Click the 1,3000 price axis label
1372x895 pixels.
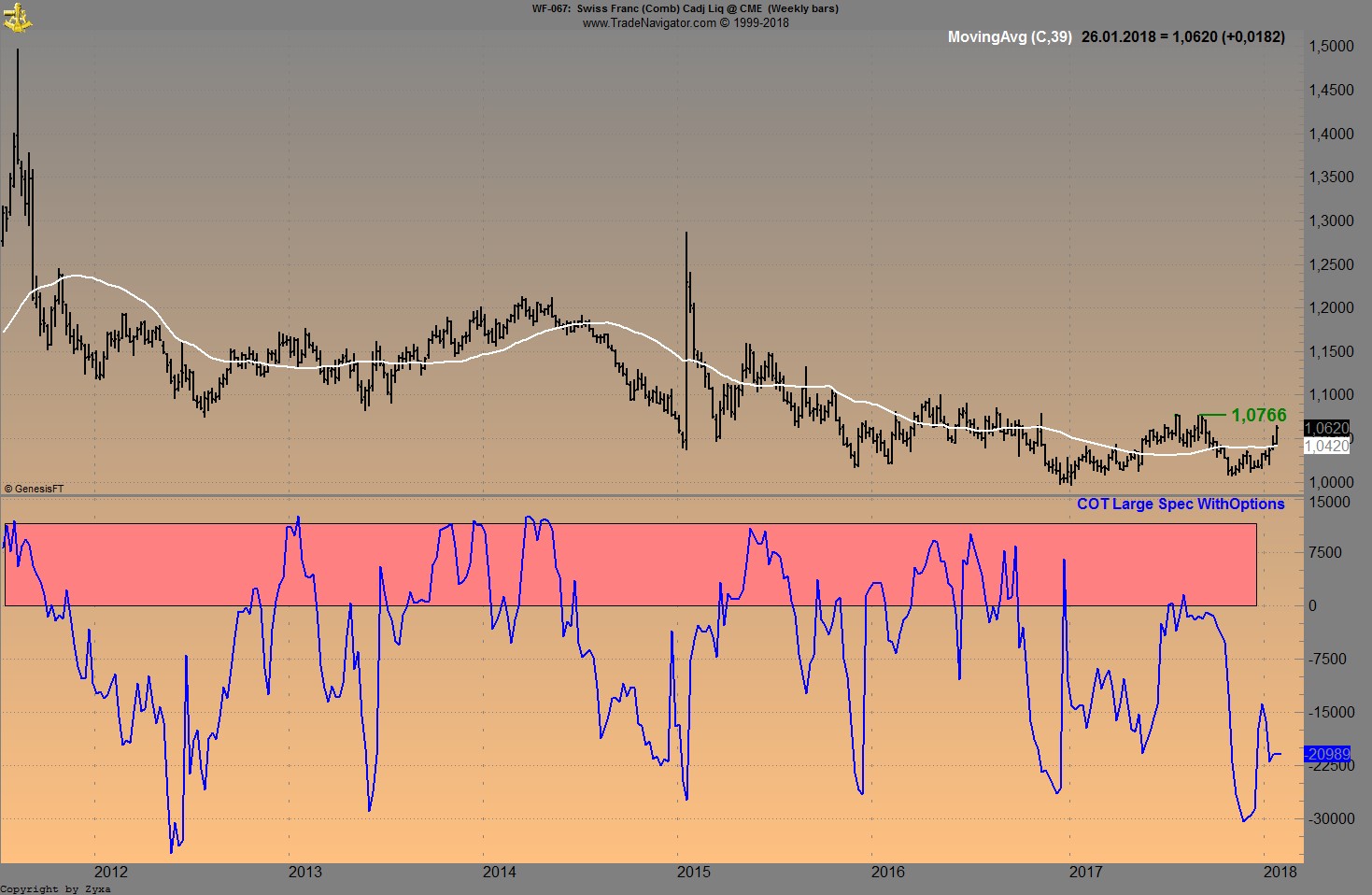click(1331, 221)
